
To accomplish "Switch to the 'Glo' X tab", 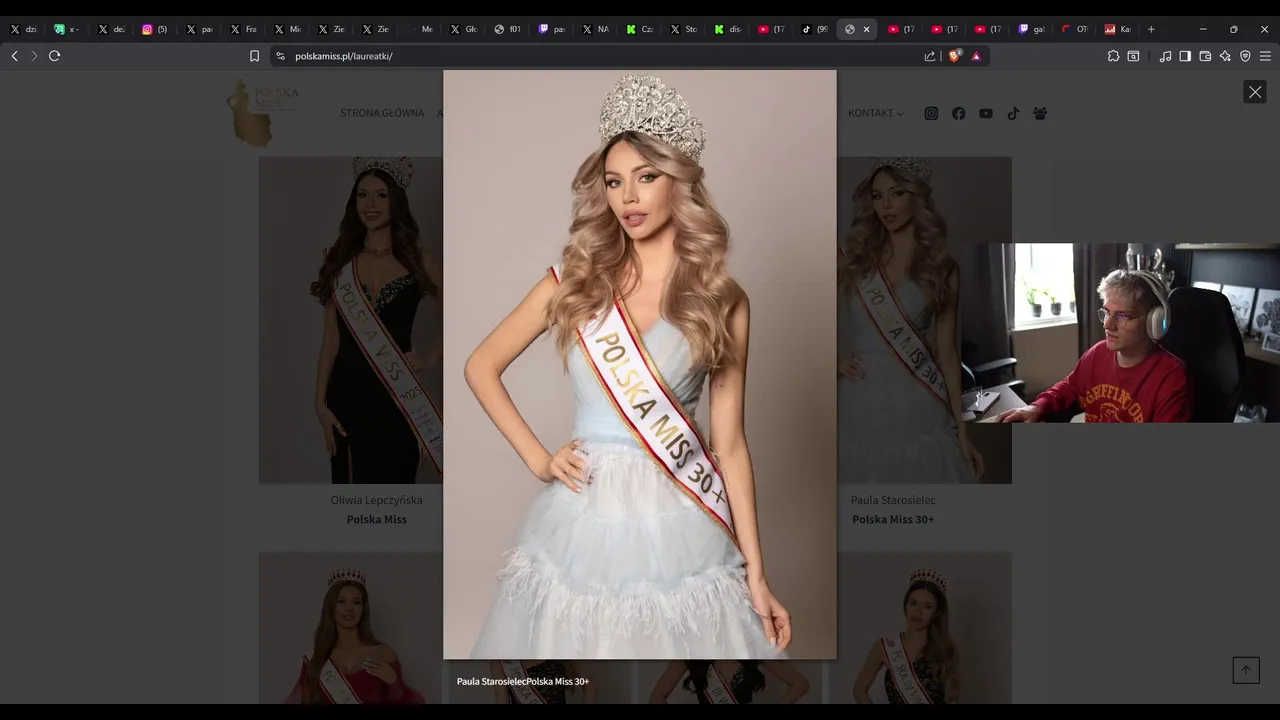I will click(464, 29).
